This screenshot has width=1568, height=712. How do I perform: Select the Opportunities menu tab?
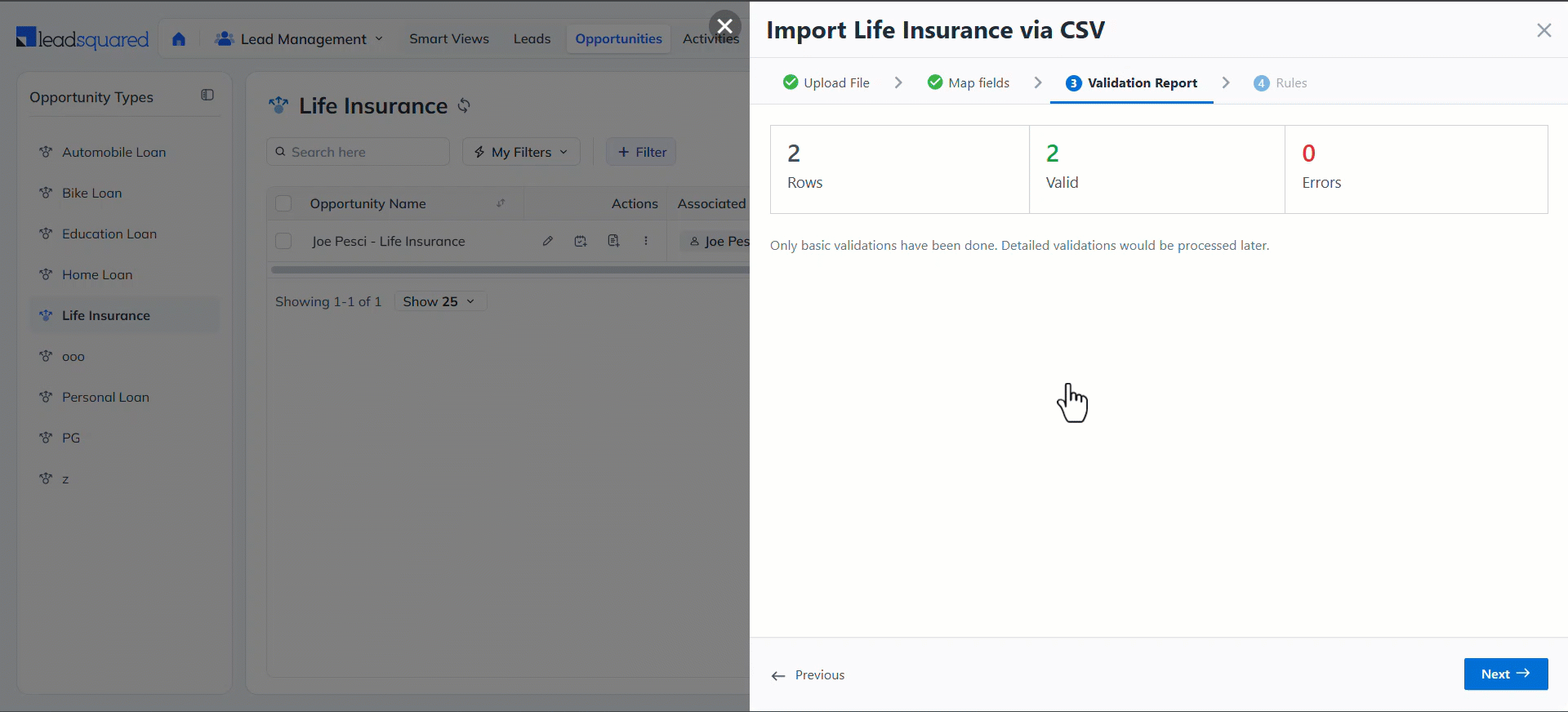(x=618, y=38)
